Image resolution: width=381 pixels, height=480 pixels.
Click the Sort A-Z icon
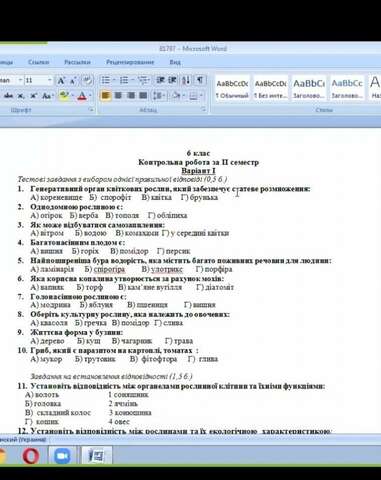[x=186, y=80]
